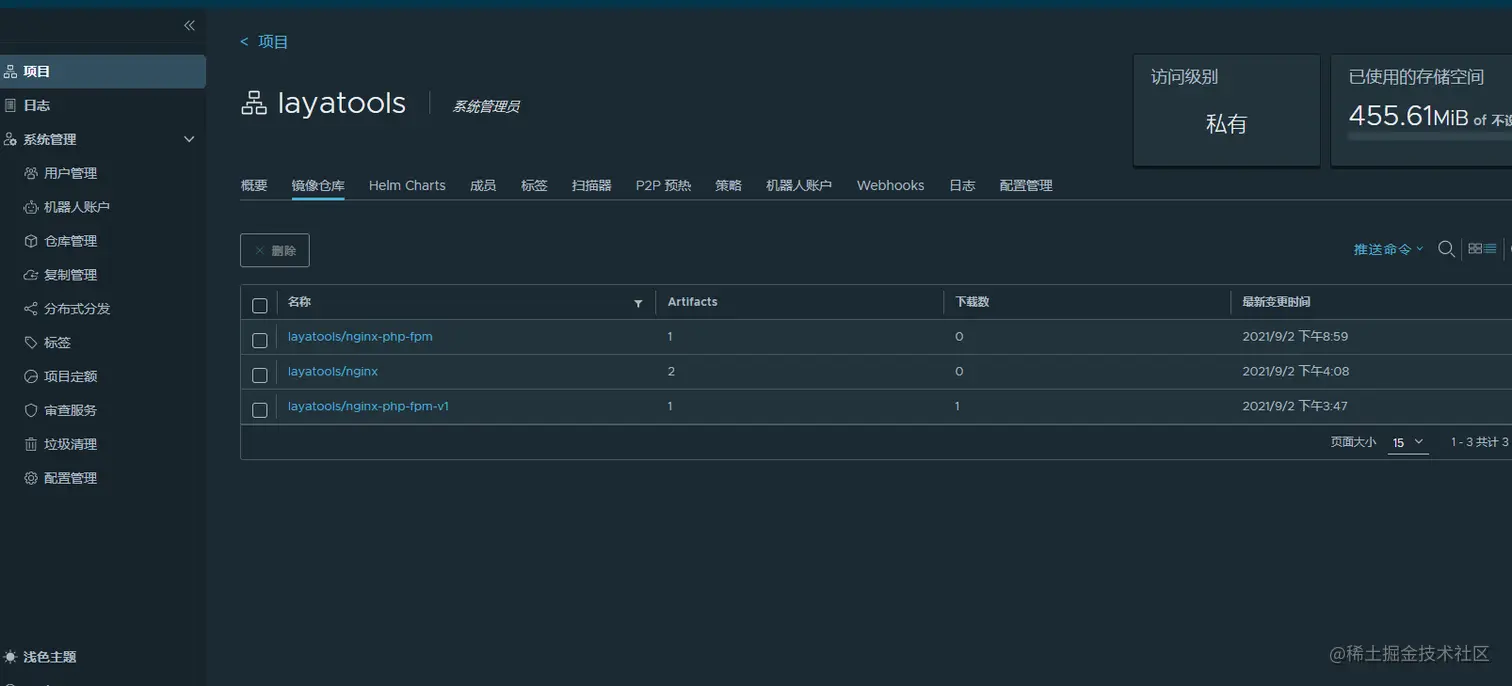
Task: Switch to the 策略 tab
Action: [x=728, y=186]
